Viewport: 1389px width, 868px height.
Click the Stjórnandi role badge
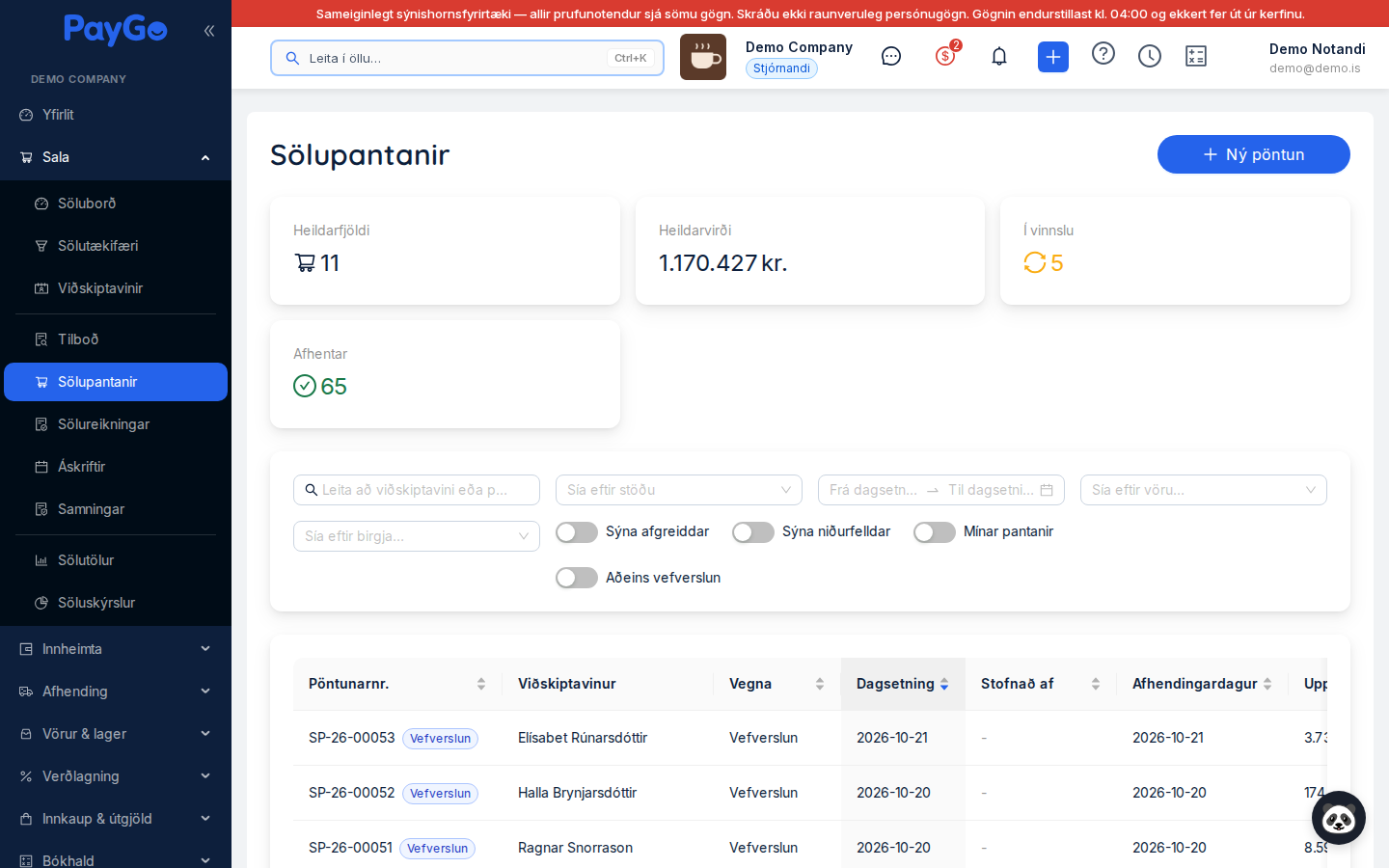pos(781,68)
